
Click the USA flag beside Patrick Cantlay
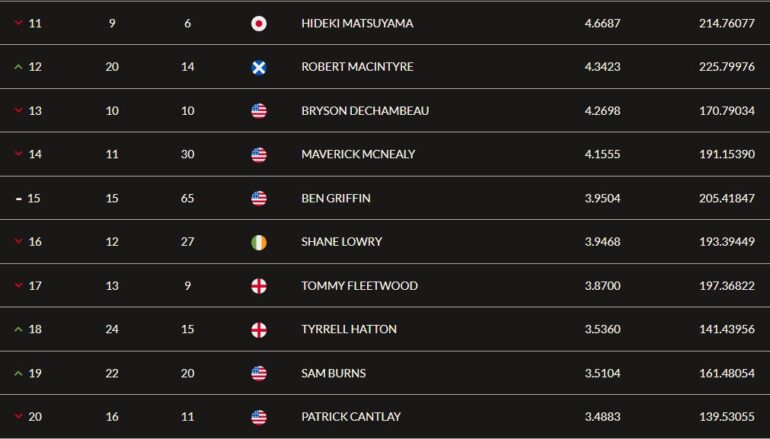[259, 417]
